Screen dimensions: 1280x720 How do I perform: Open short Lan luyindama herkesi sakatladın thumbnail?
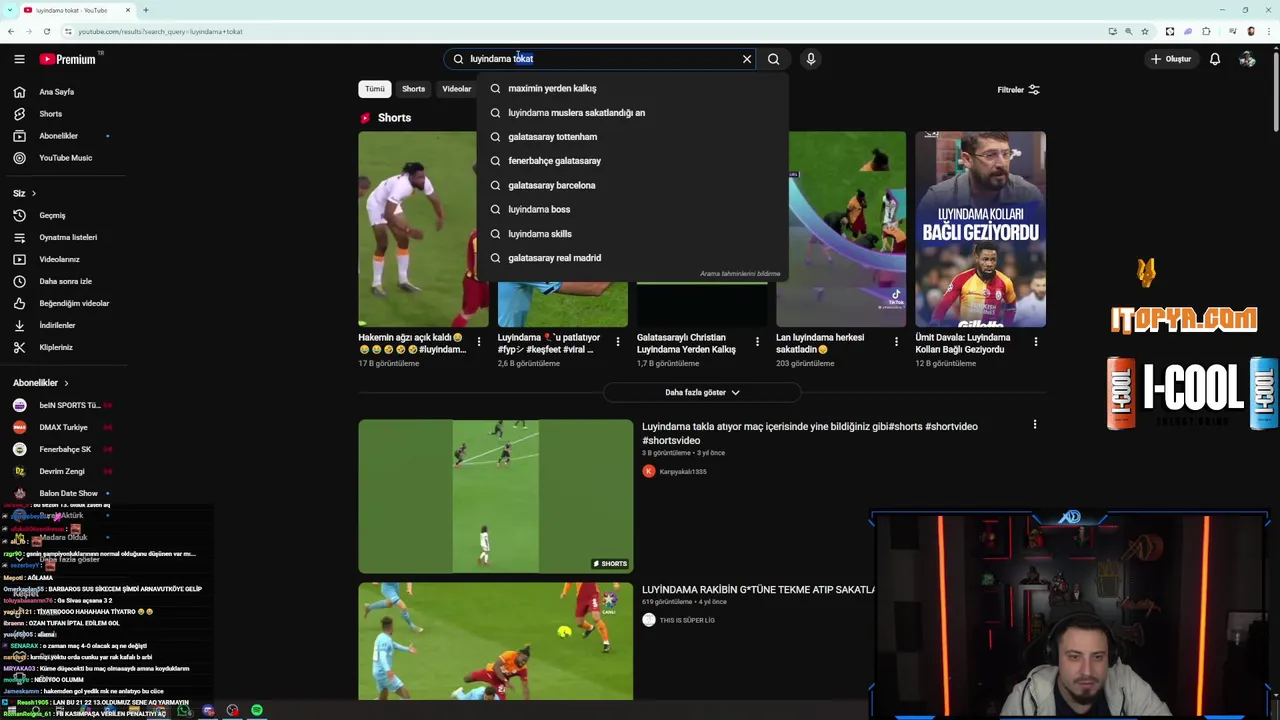click(x=841, y=229)
